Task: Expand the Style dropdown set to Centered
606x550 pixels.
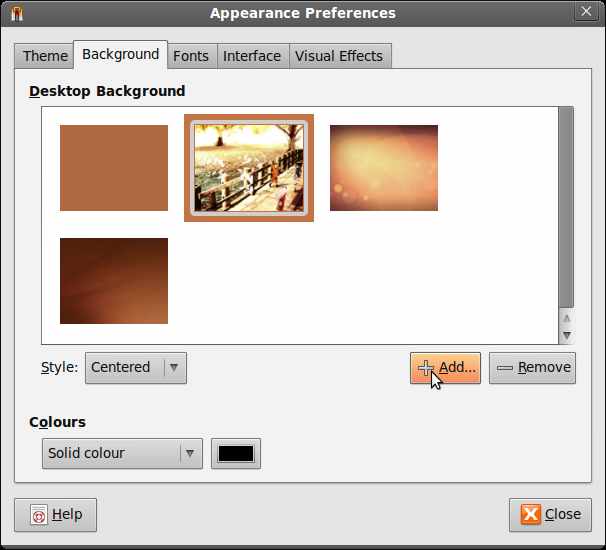Action: 136,367
